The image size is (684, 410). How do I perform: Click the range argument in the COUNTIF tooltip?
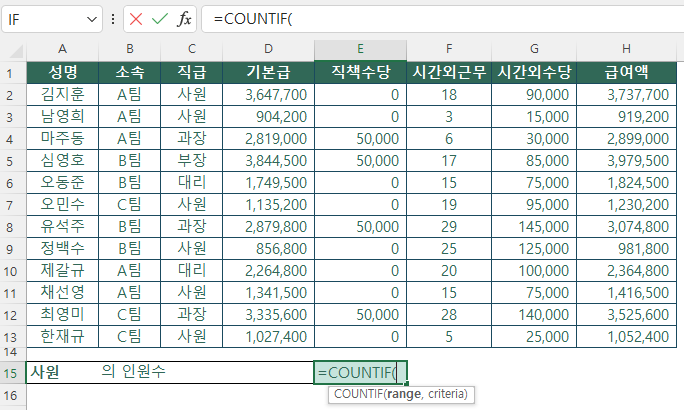coord(404,394)
